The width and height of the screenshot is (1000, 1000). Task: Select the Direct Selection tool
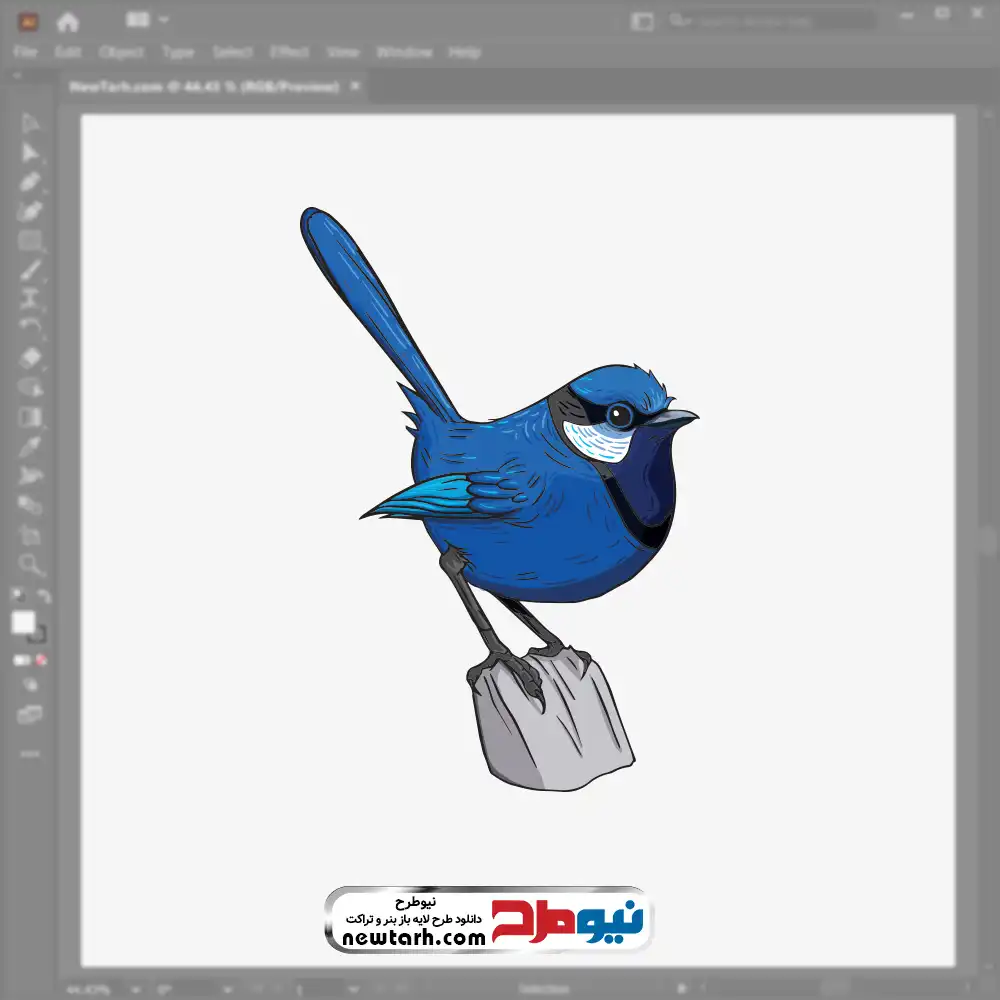[x=30, y=152]
